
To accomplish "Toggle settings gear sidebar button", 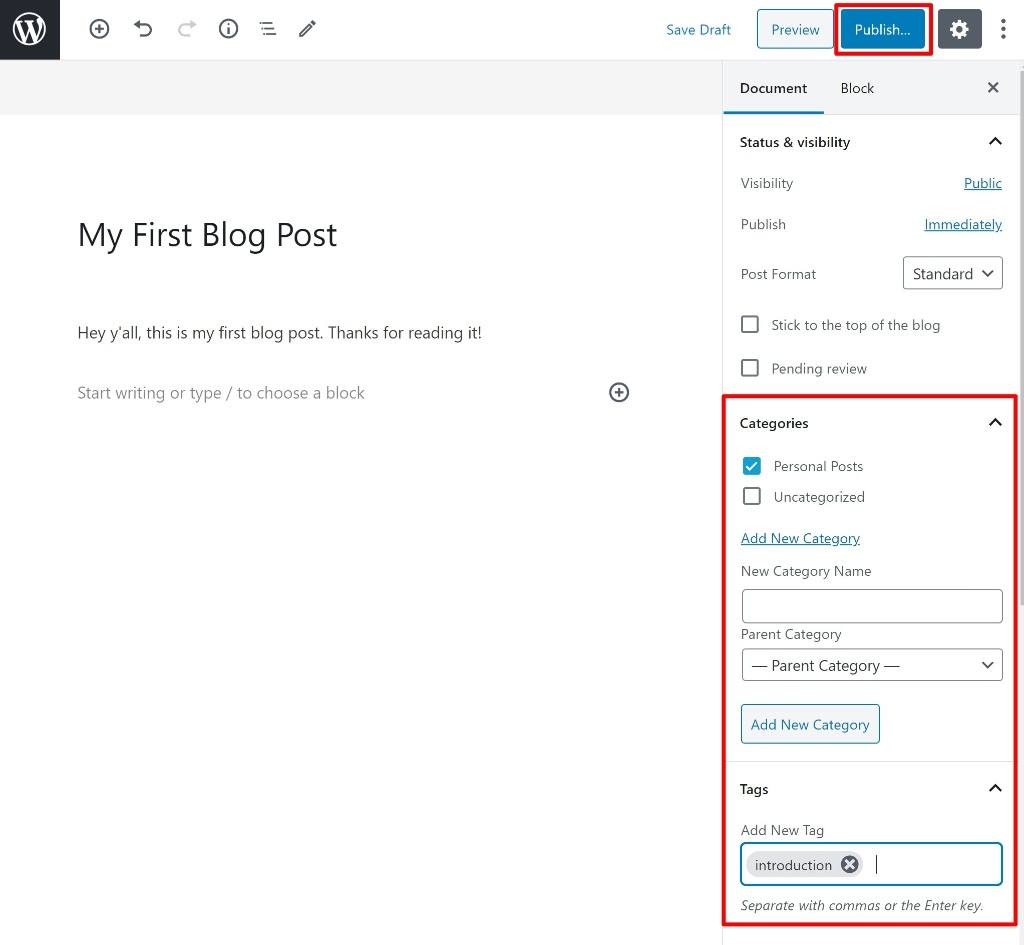I will click(x=959, y=29).
